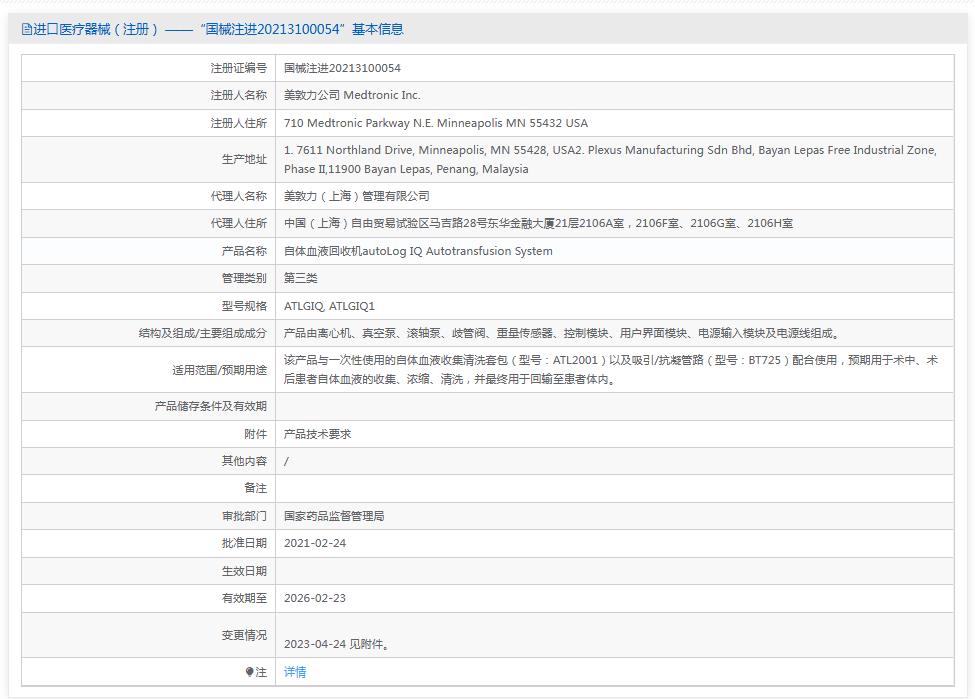Image resolution: width=975 pixels, height=699 pixels.
Task: Click the 有效期至 label
Action: [x=244, y=598]
